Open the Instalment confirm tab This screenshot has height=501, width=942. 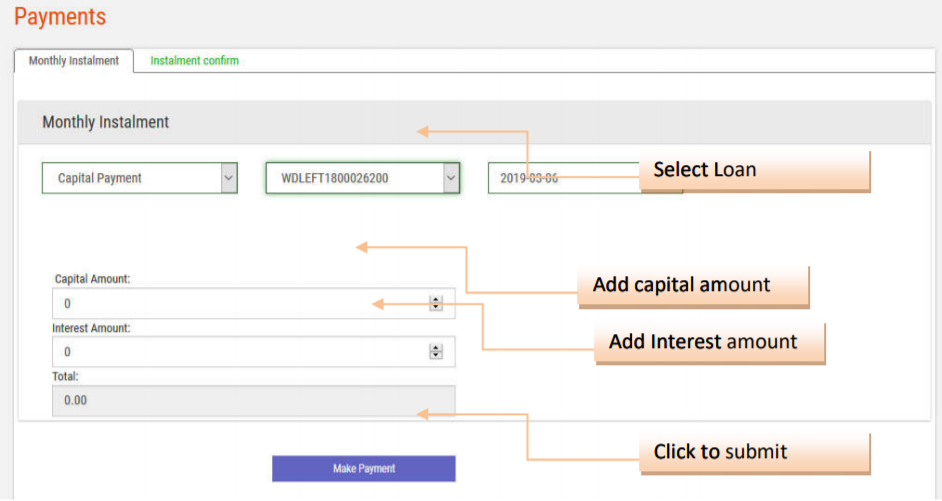(194, 61)
